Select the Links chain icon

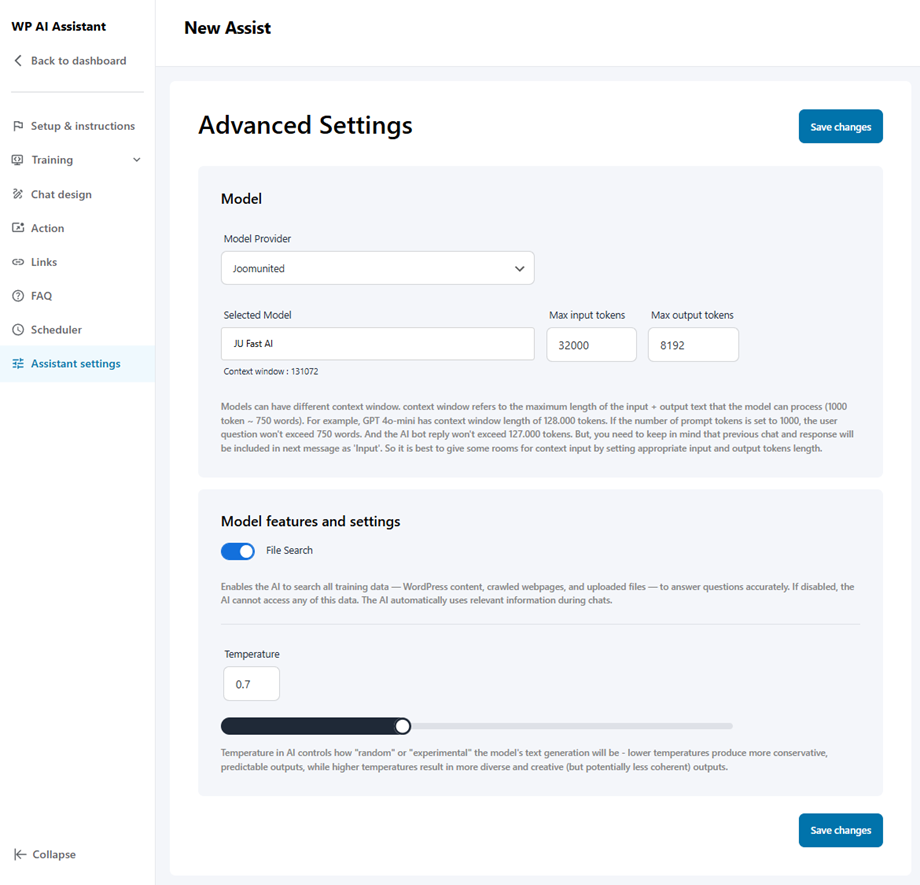pyautogui.click(x=16, y=262)
